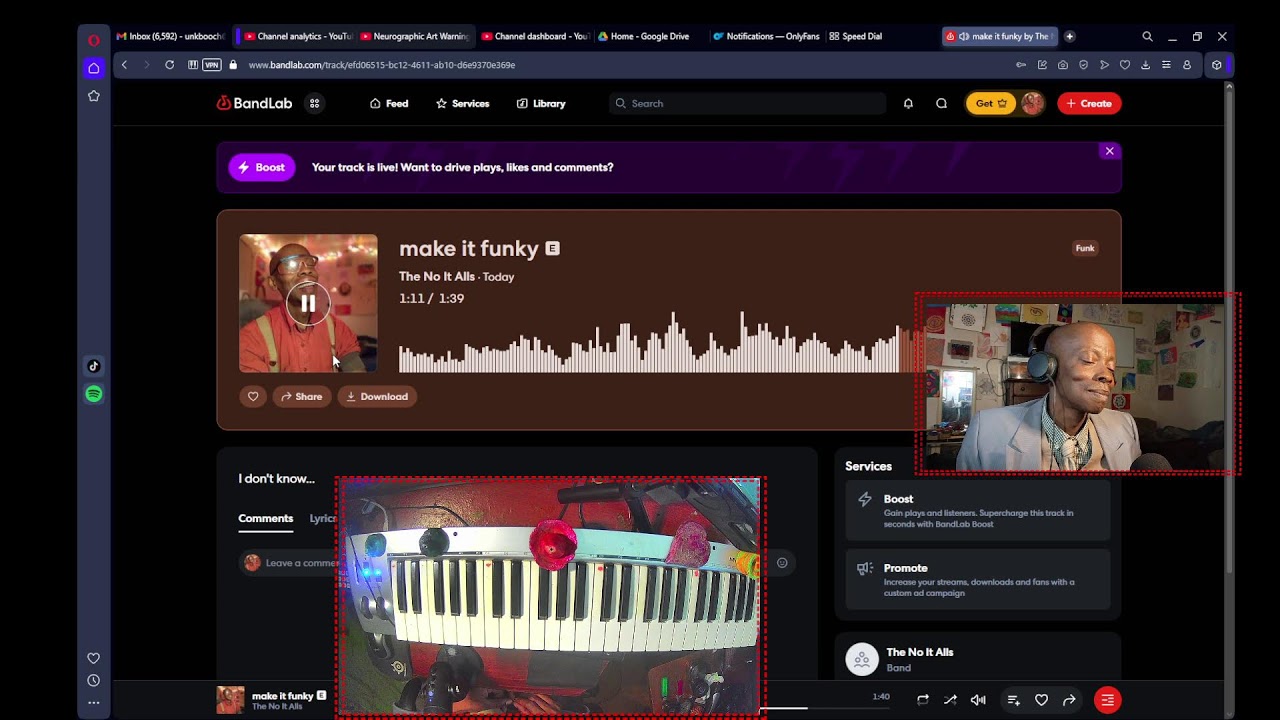The height and width of the screenshot is (720, 1280).
Task: Open the Opera easy setup menu
Action: point(1166,65)
